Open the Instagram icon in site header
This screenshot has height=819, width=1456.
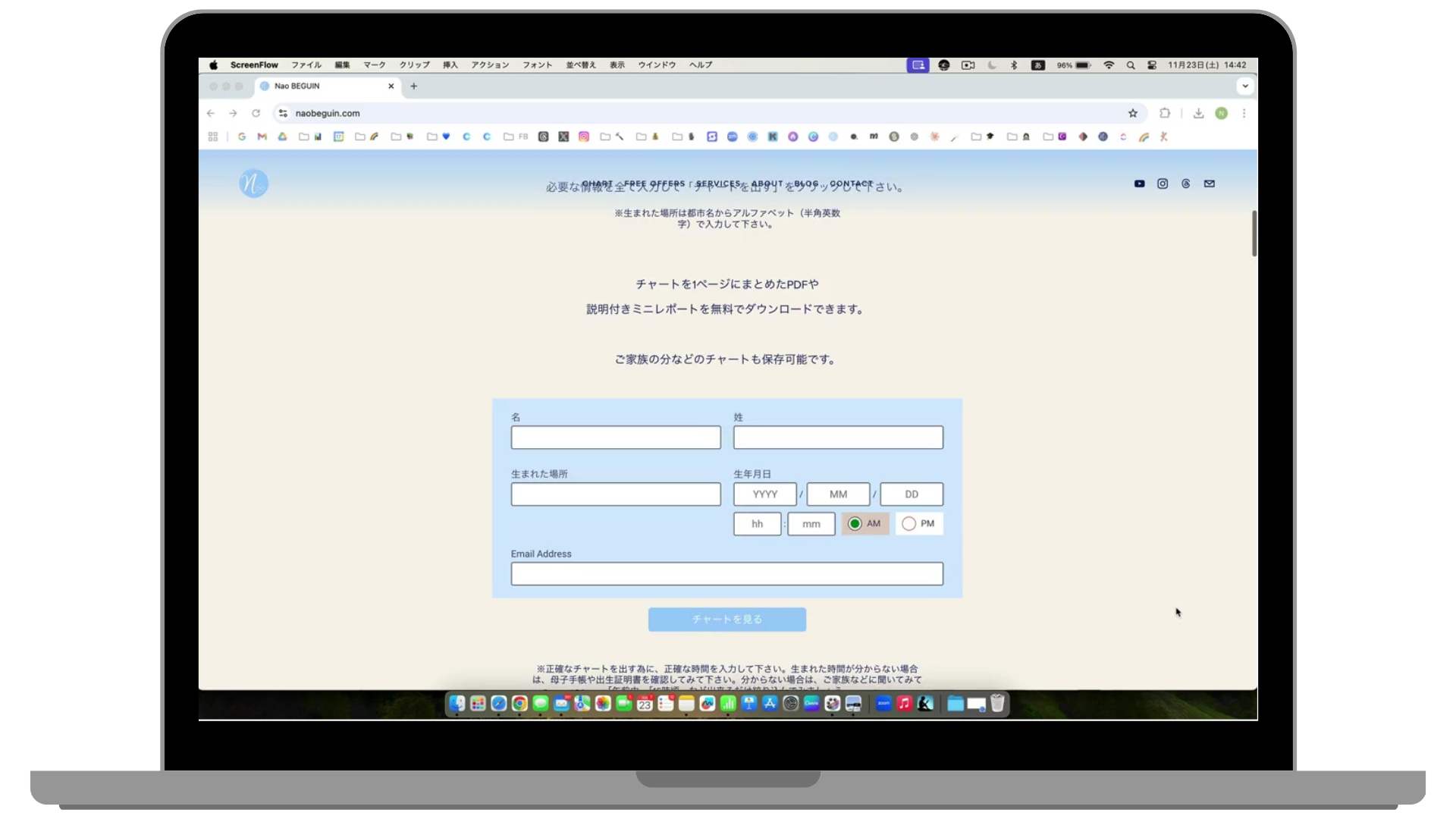[1163, 184]
